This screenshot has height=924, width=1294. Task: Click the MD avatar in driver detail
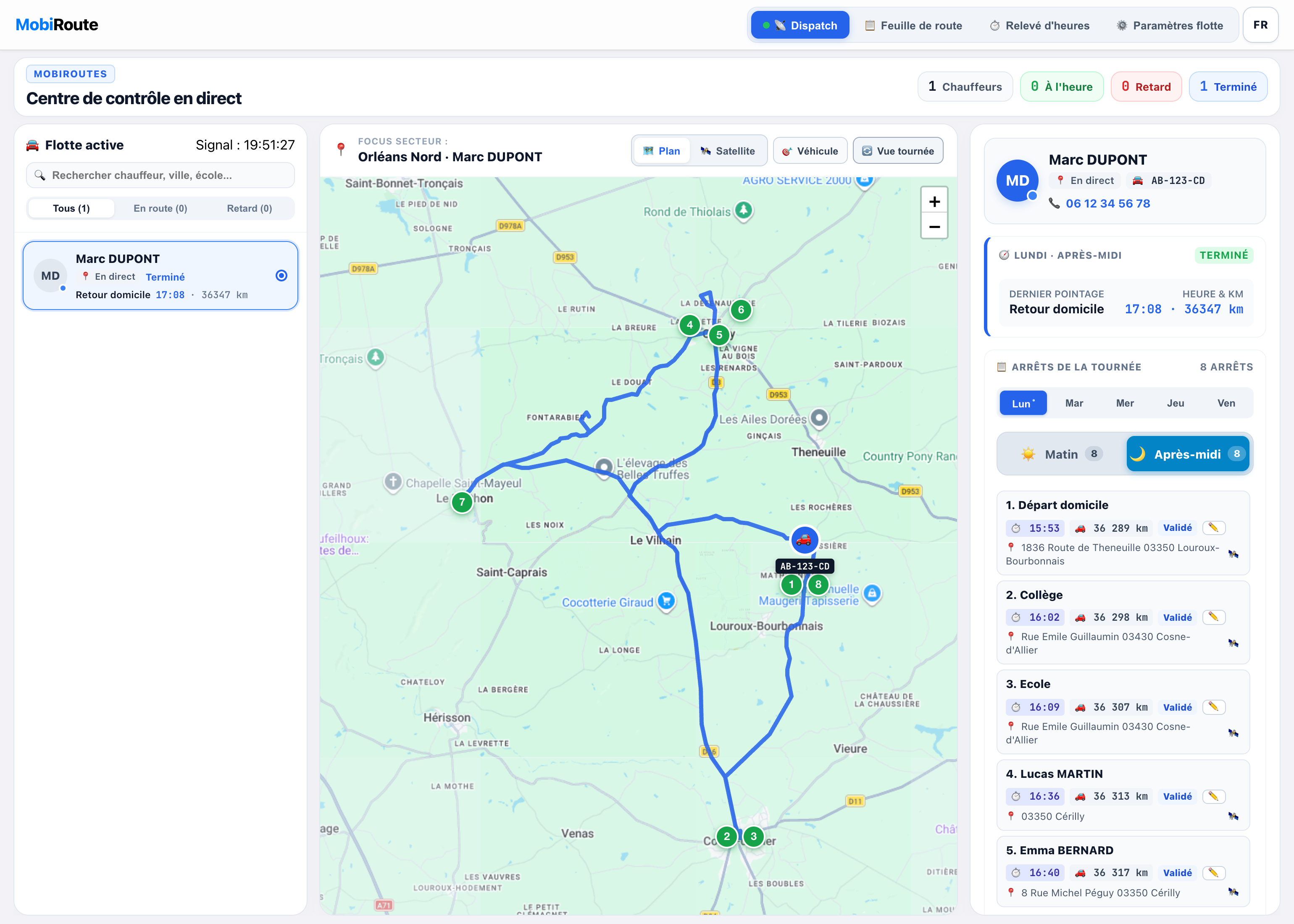pos(1017,180)
